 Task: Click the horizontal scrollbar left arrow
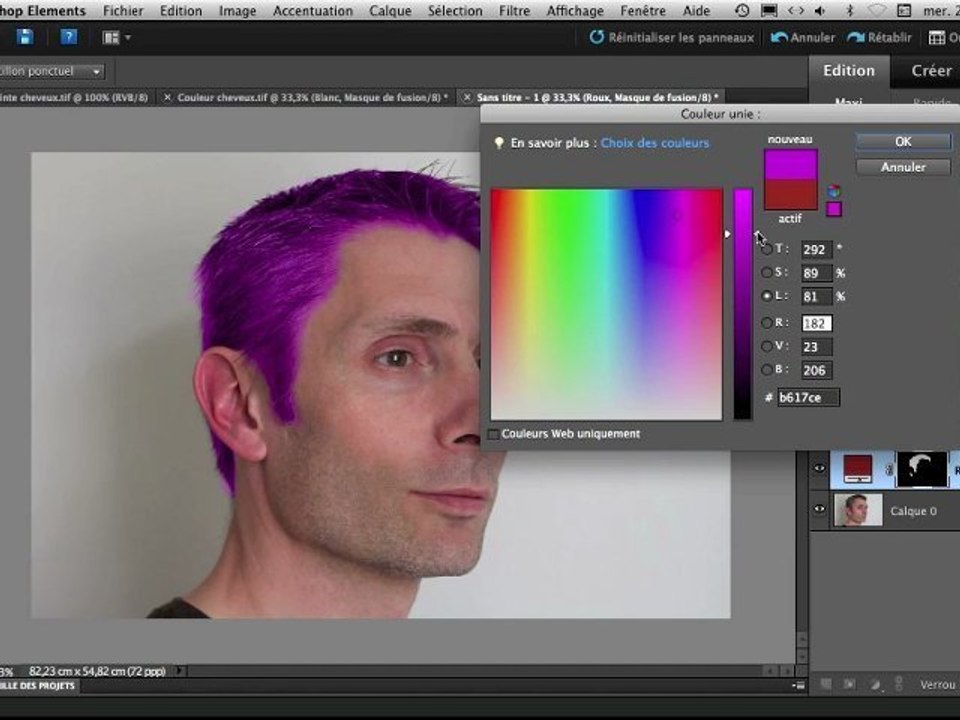[x=771, y=671]
